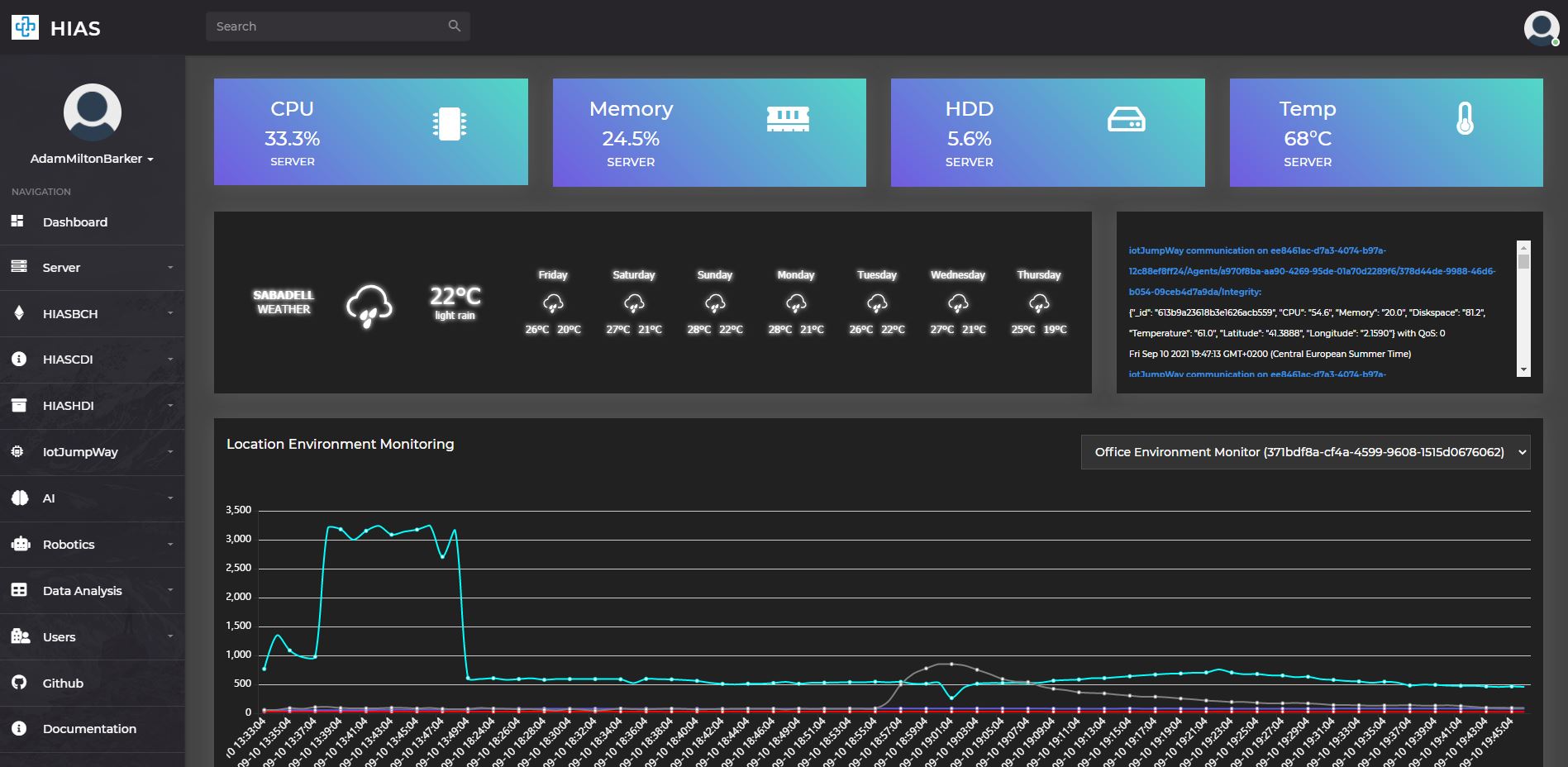Expand the HIASHDI menu chevron
The image size is (1568, 767).
tap(170, 405)
